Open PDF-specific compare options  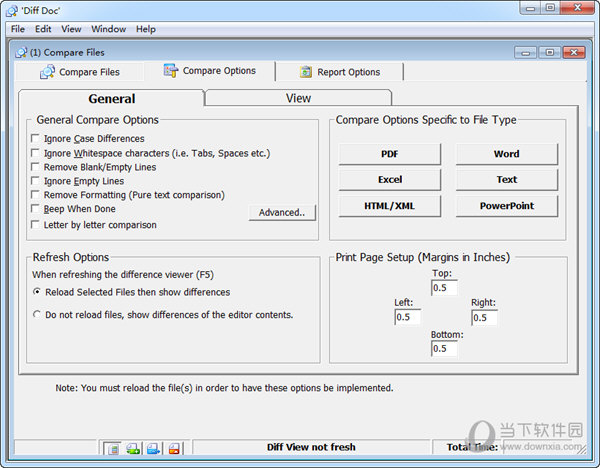(x=390, y=154)
